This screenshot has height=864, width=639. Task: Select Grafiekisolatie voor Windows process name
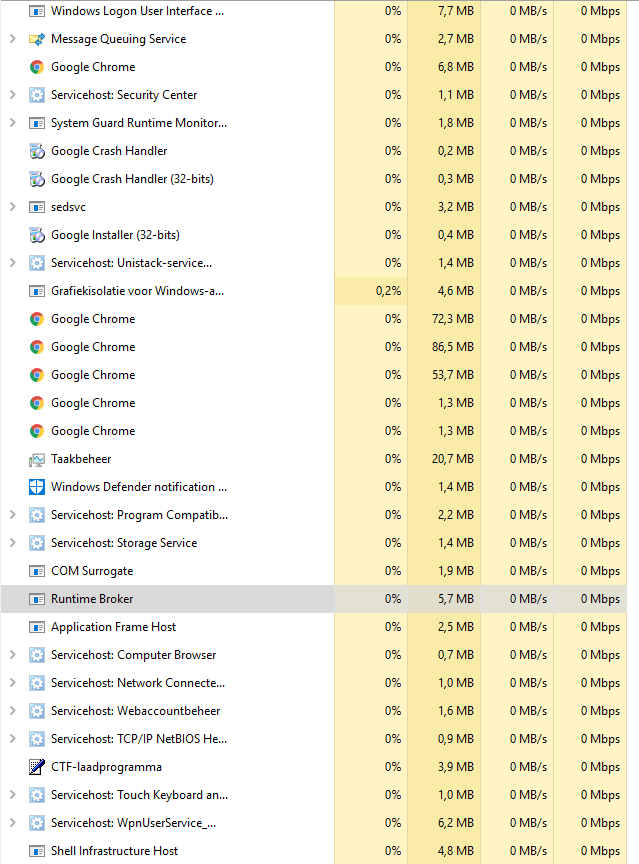(x=138, y=291)
